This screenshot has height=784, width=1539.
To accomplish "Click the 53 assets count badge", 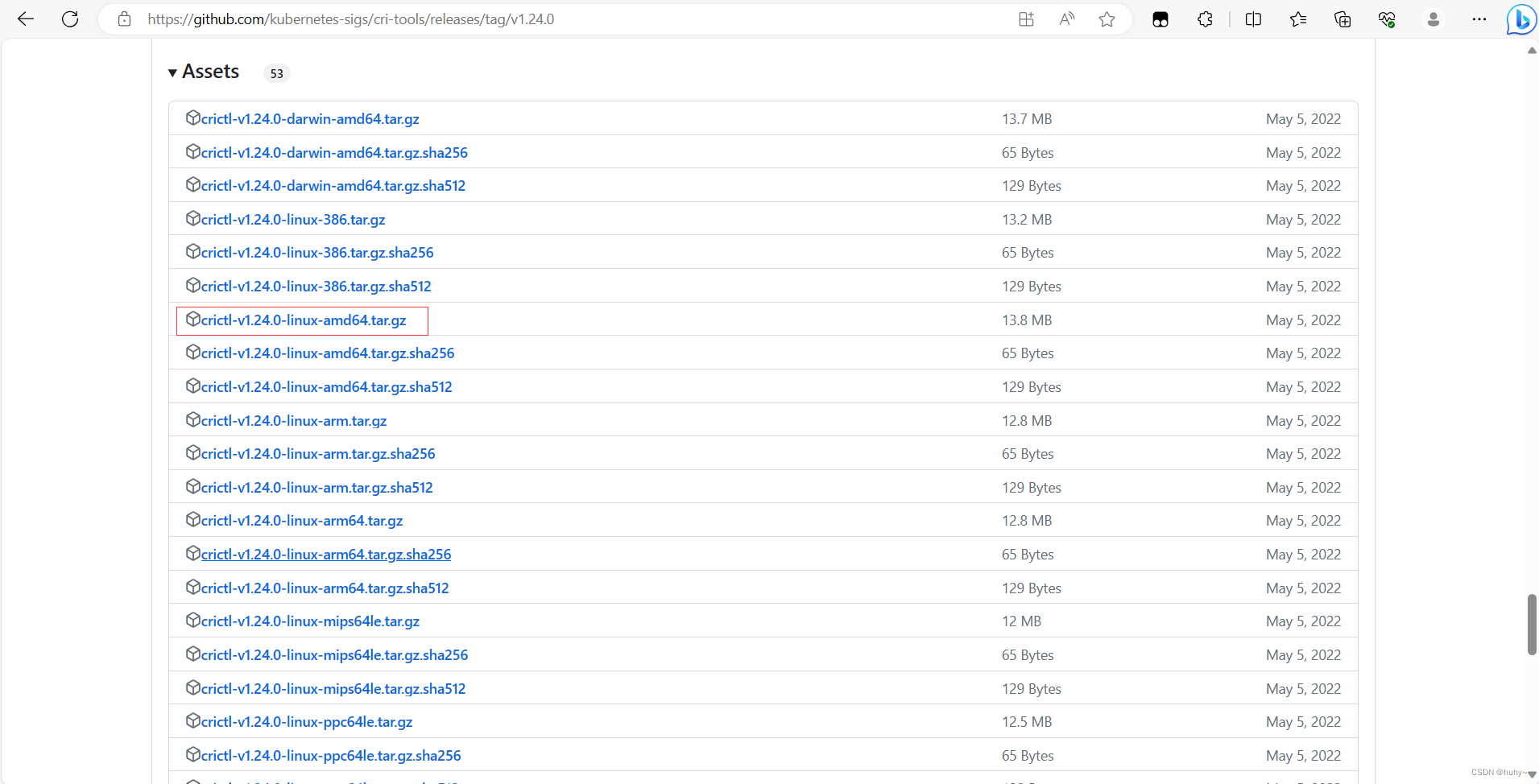I will click(277, 73).
